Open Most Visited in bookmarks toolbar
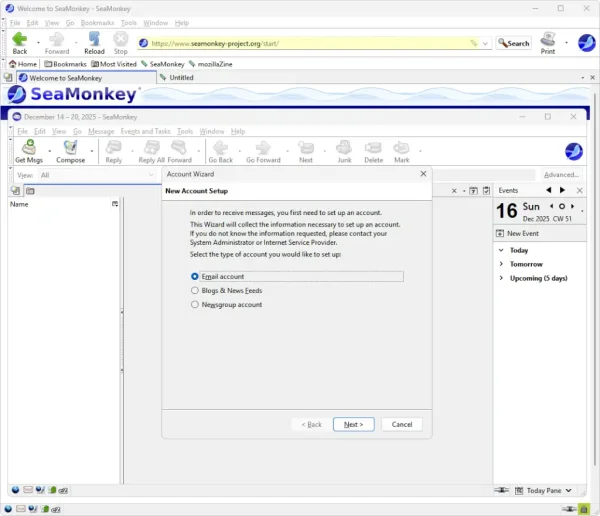This screenshot has width=600, height=516. 114,64
